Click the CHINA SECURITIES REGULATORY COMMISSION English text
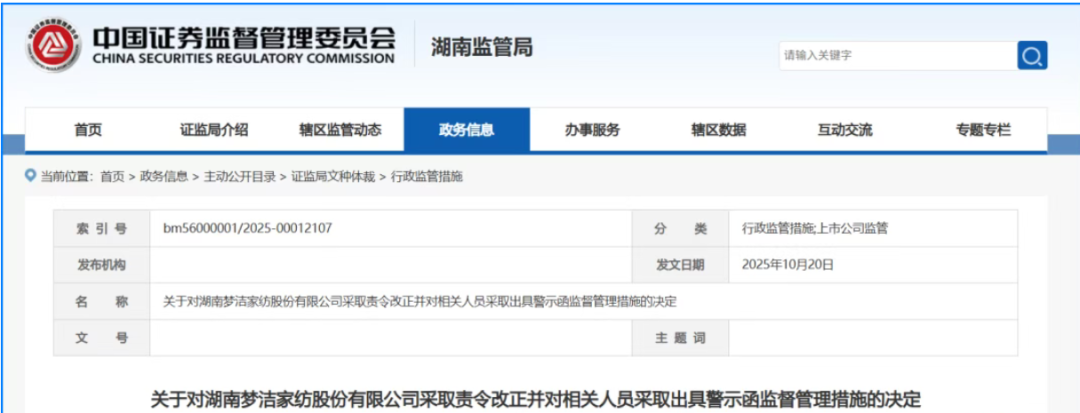The width and height of the screenshot is (1080, 413). (x=244, y=59)
